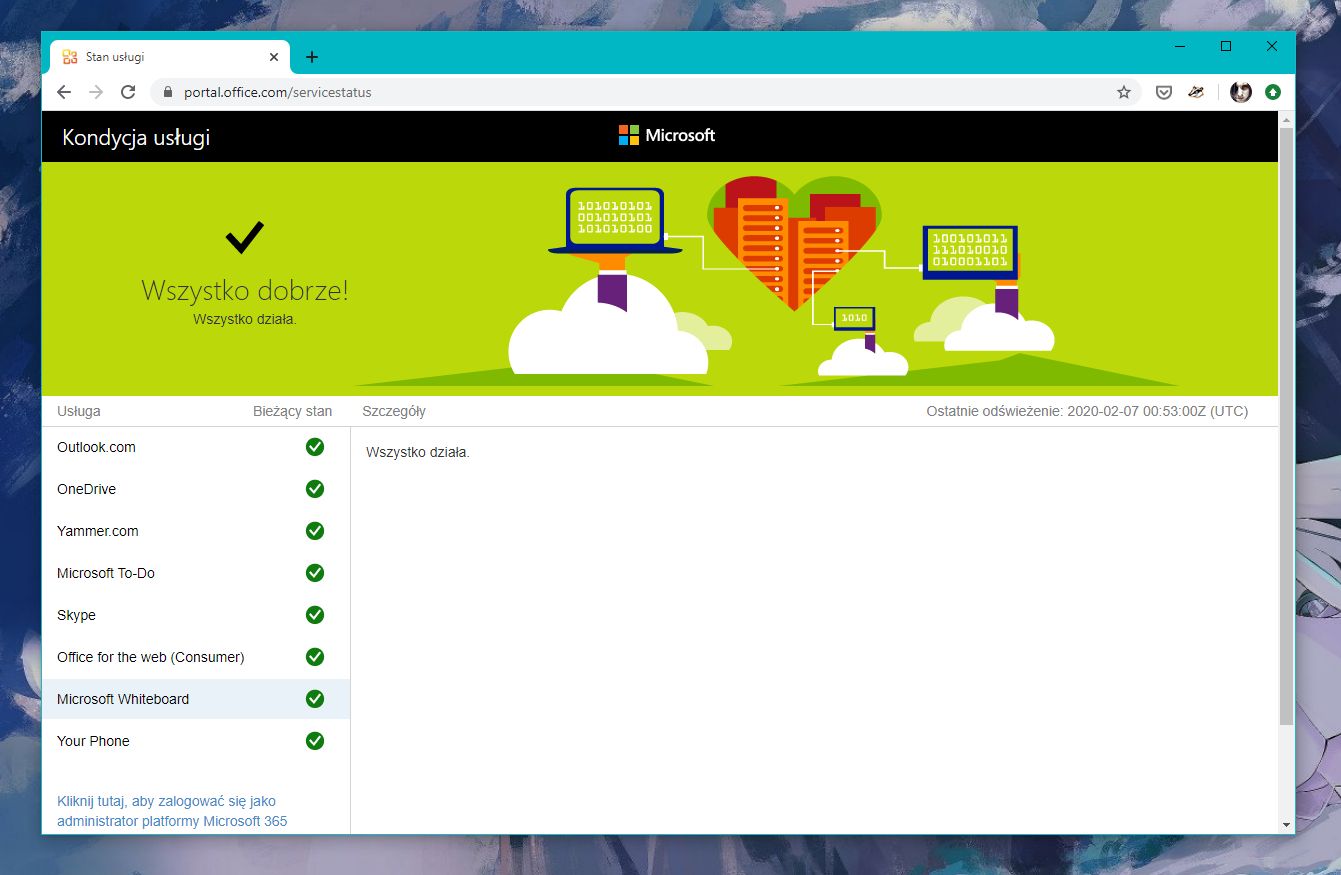Click the scrollbar down arrow
The height and width of the screenshot is (875, 1341).
(x=1286, y=824)
